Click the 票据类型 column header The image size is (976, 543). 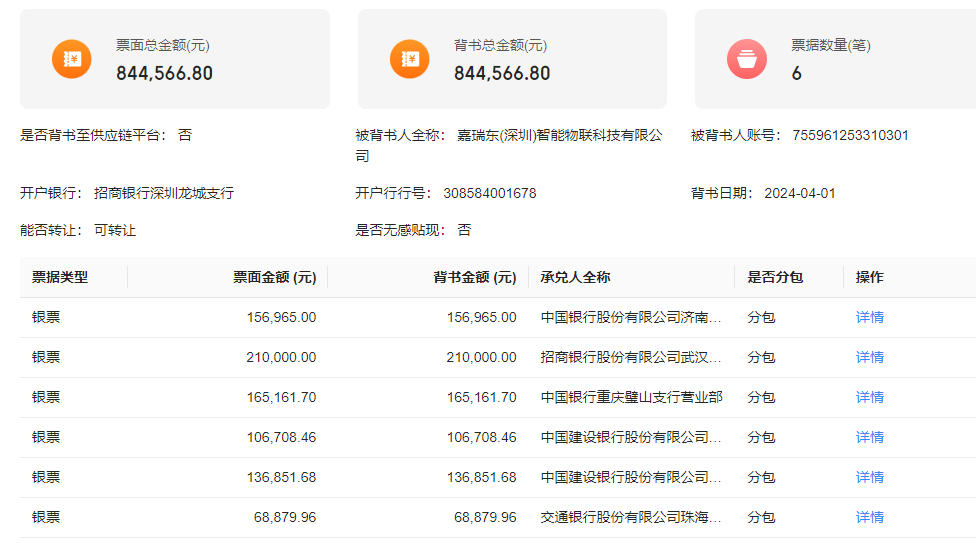coord(60,277)
